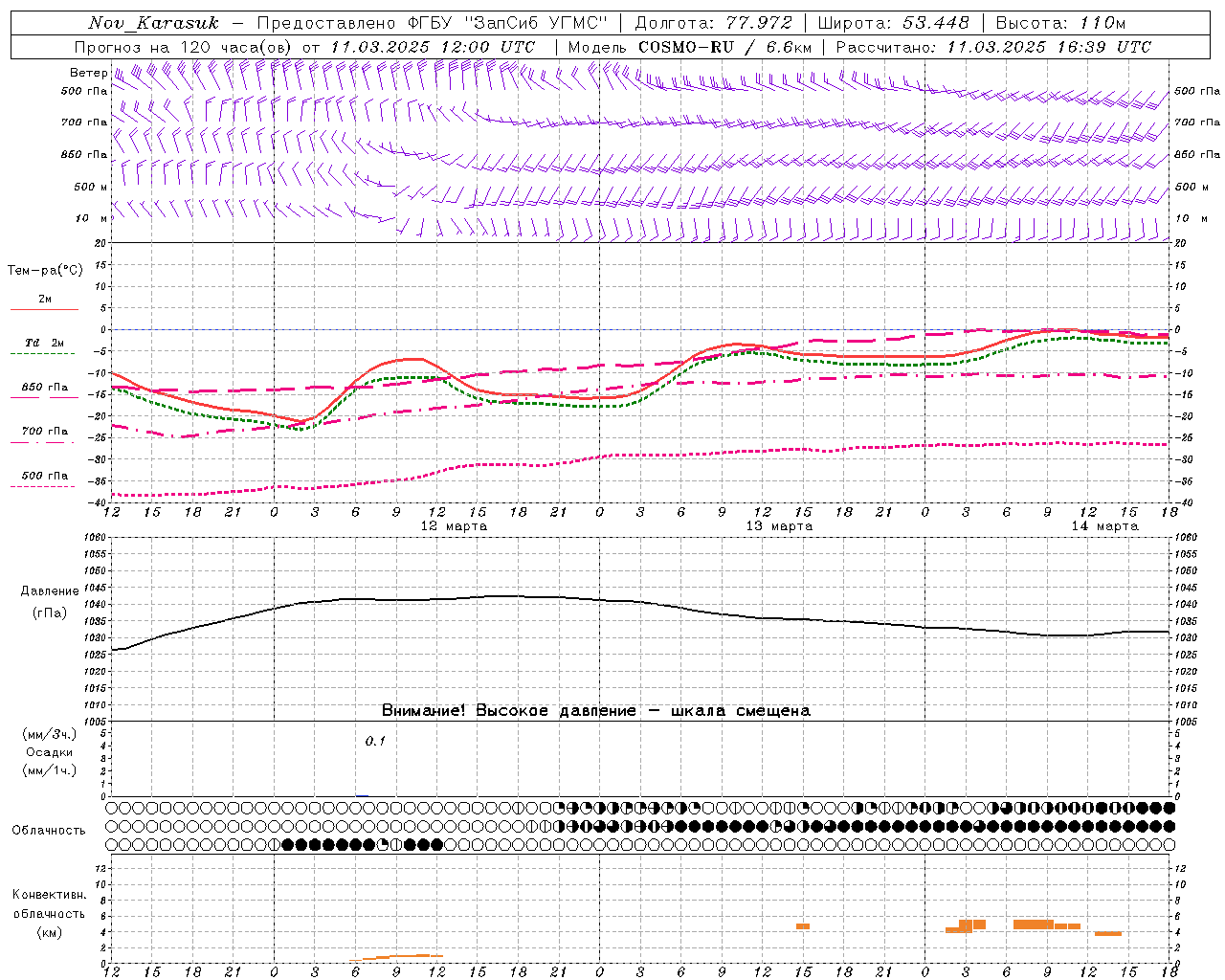
Task: Click the "Облачность" cloudiness label
Action: click(49, 831)
